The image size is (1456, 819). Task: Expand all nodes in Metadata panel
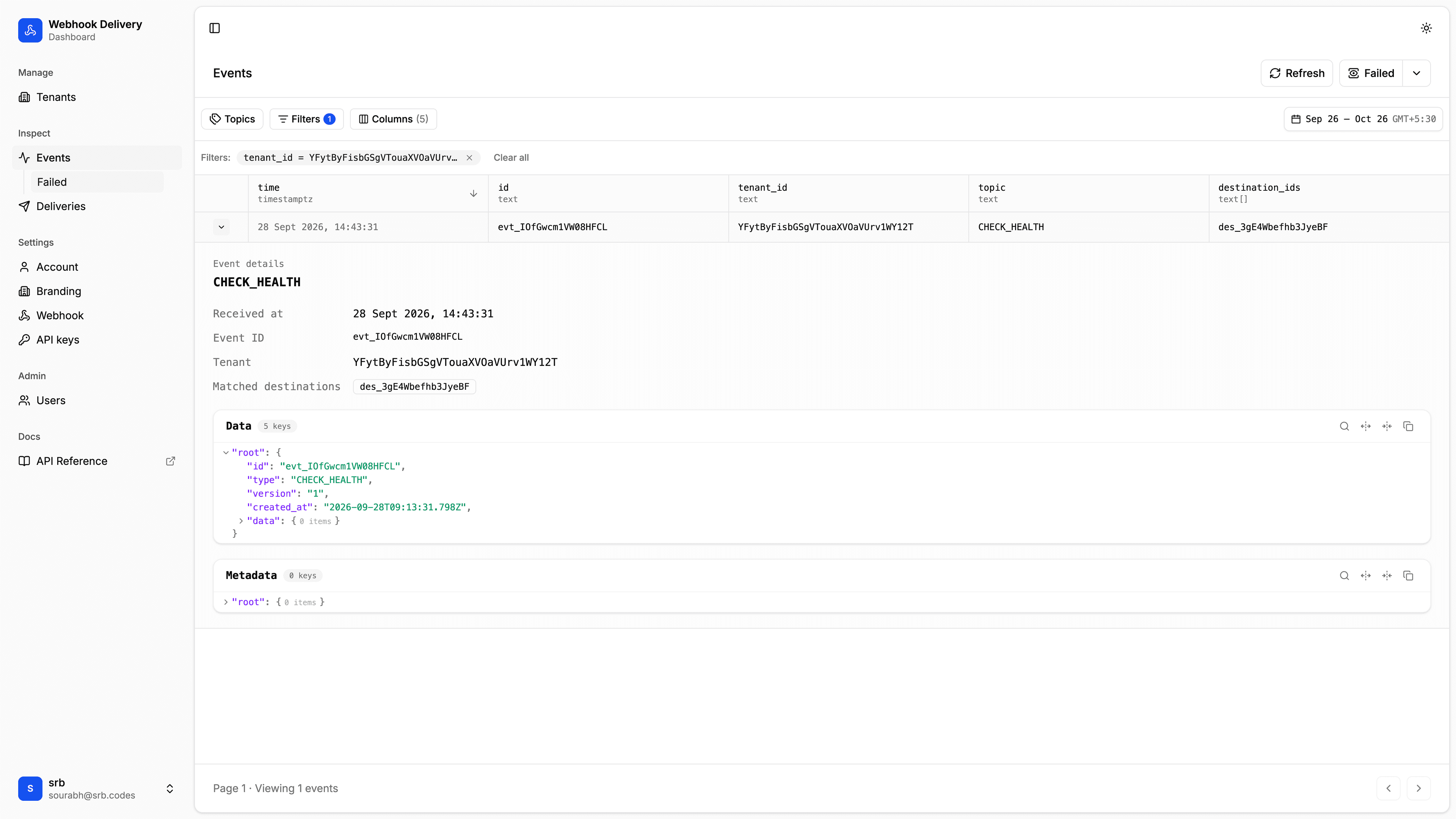point(1365,576)
